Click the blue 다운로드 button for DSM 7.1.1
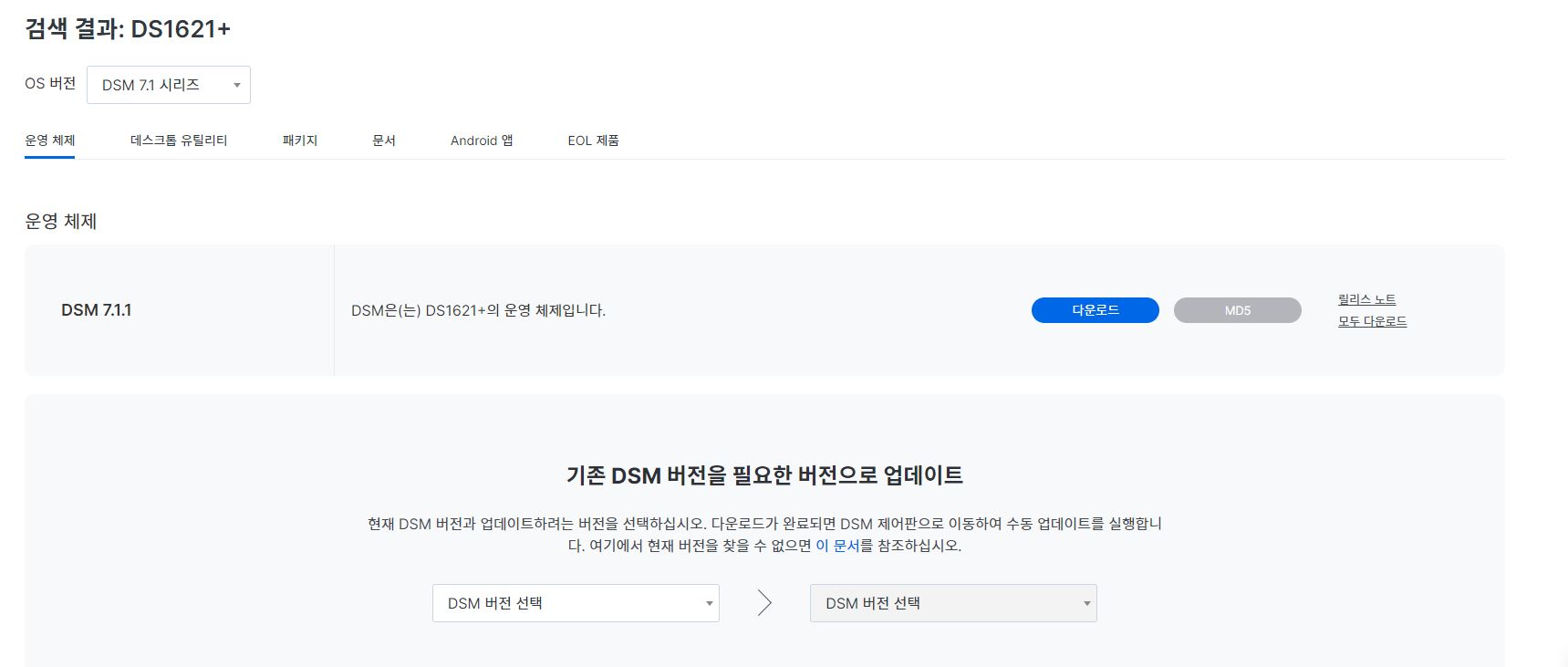Viewport: 1568px width, 667px height. point(1095,310)
